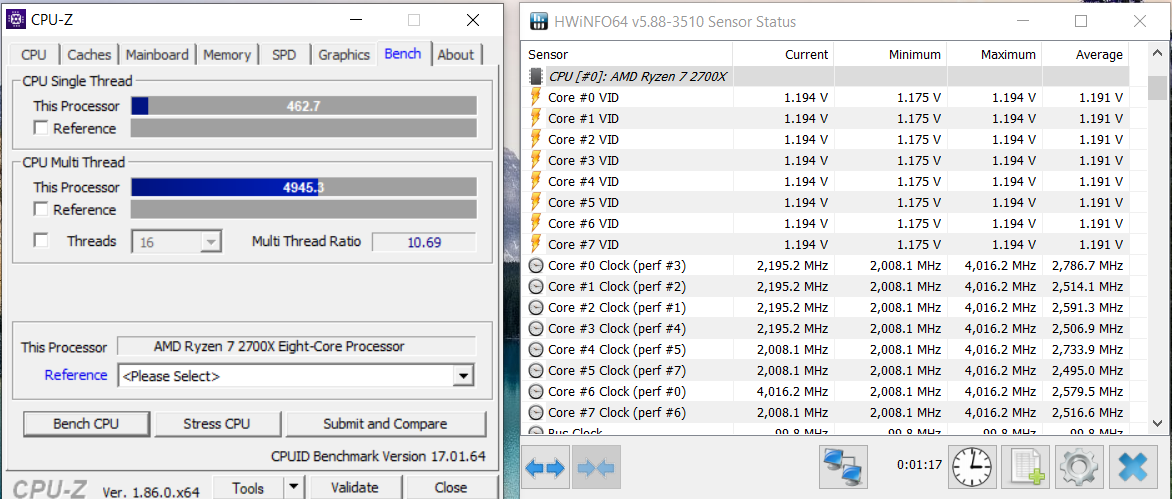Click the blue X close-sensors icon in HWiNFO
Image resolution: width=1172 pixels, height=499 pixels.
coord(1133,468)
